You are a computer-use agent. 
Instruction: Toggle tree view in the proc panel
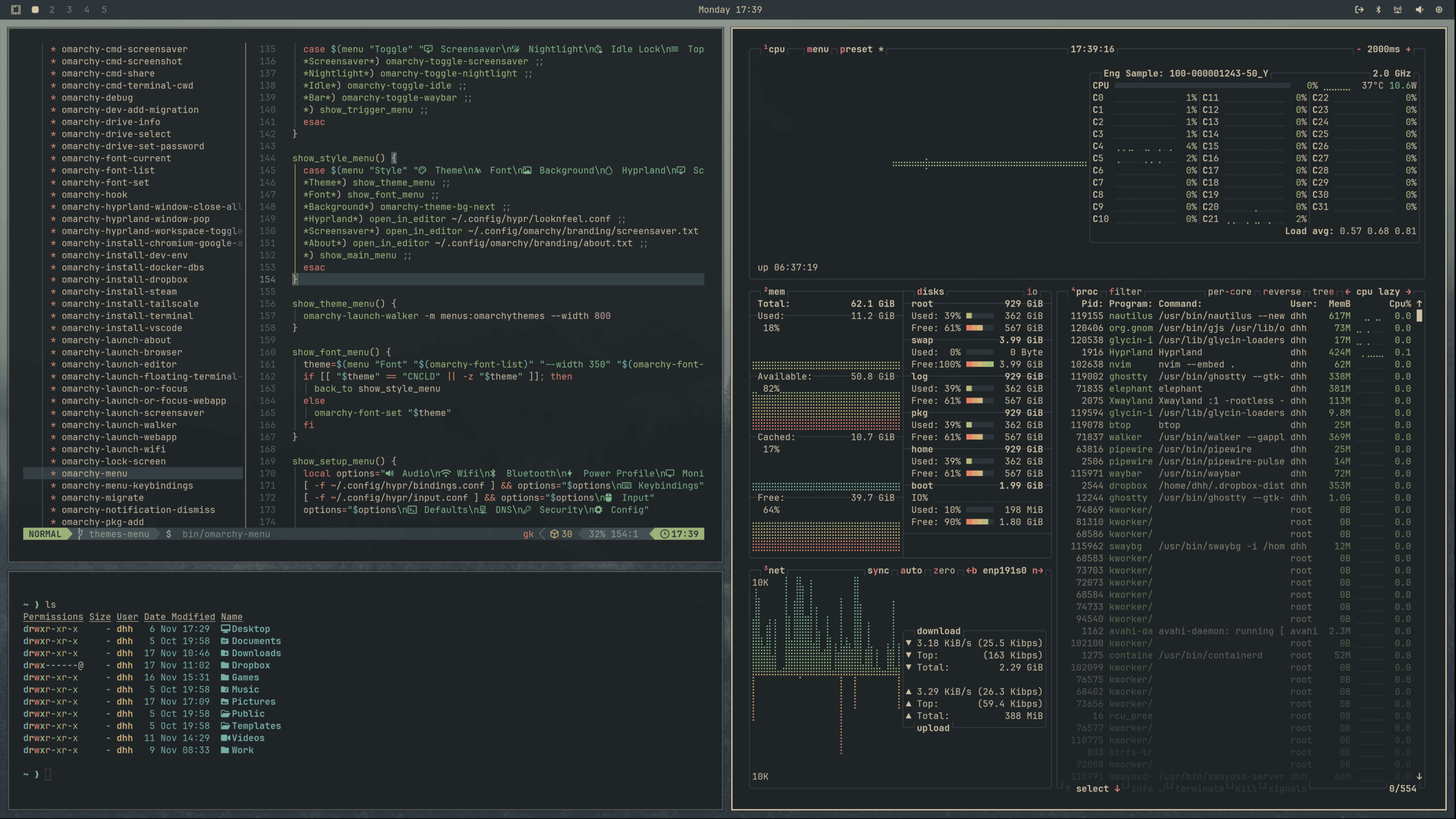[1322, 292]
